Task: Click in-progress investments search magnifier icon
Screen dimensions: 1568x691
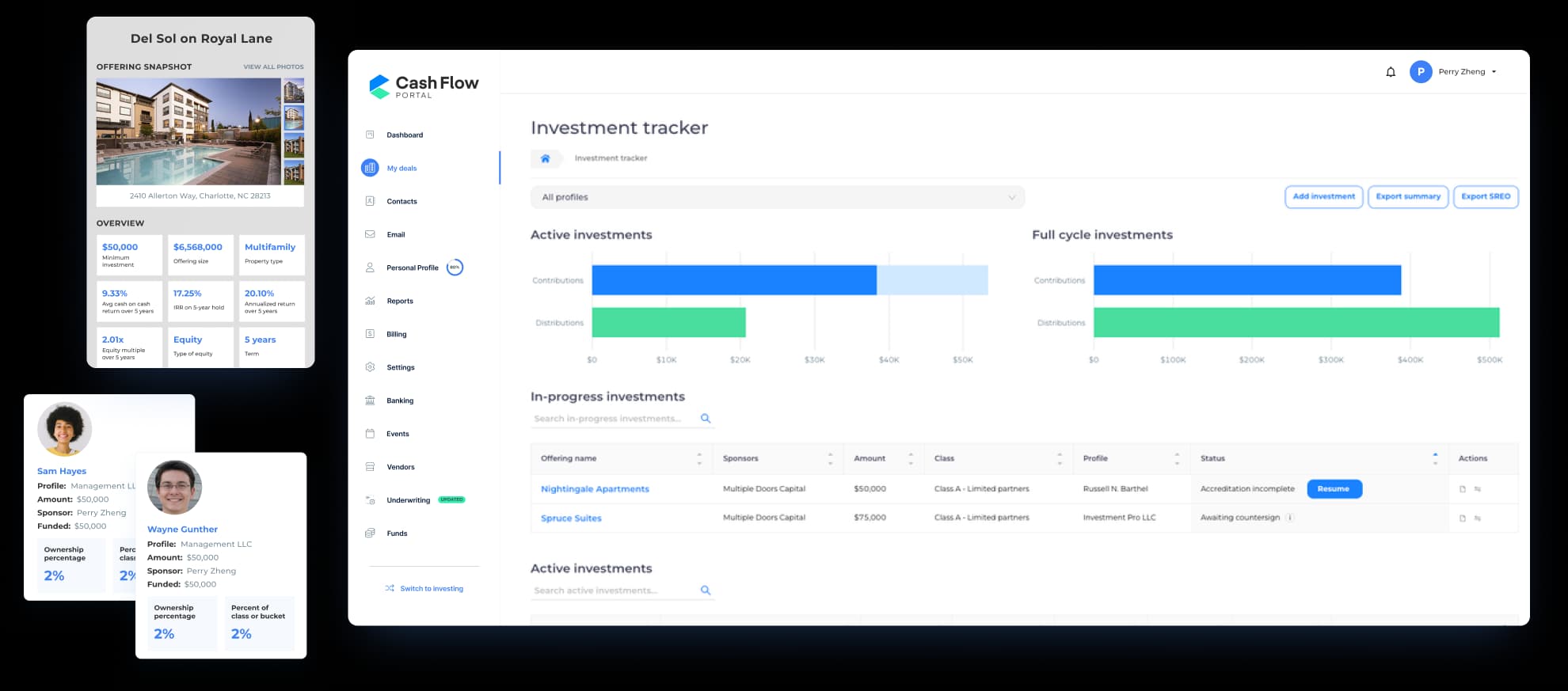Action: click(706, 419)
